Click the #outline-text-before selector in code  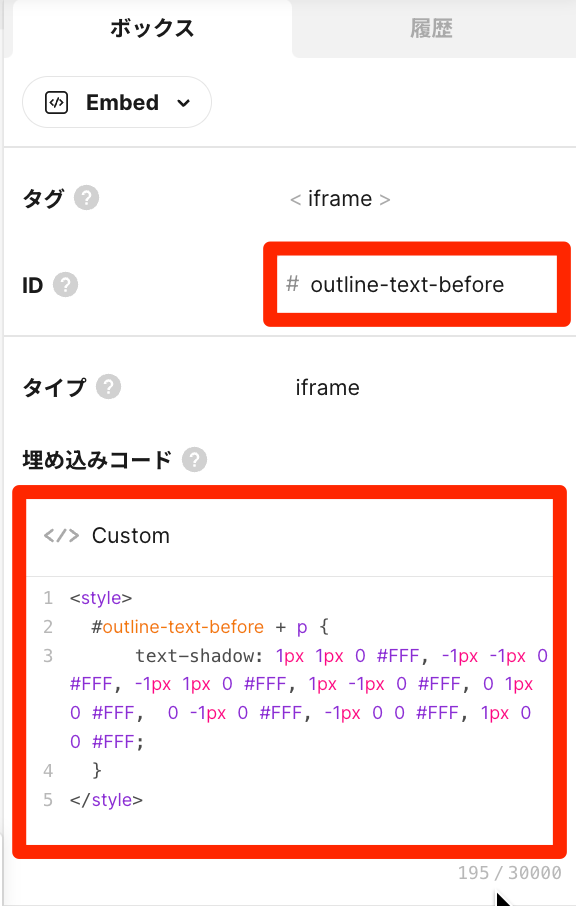[177, 626]
